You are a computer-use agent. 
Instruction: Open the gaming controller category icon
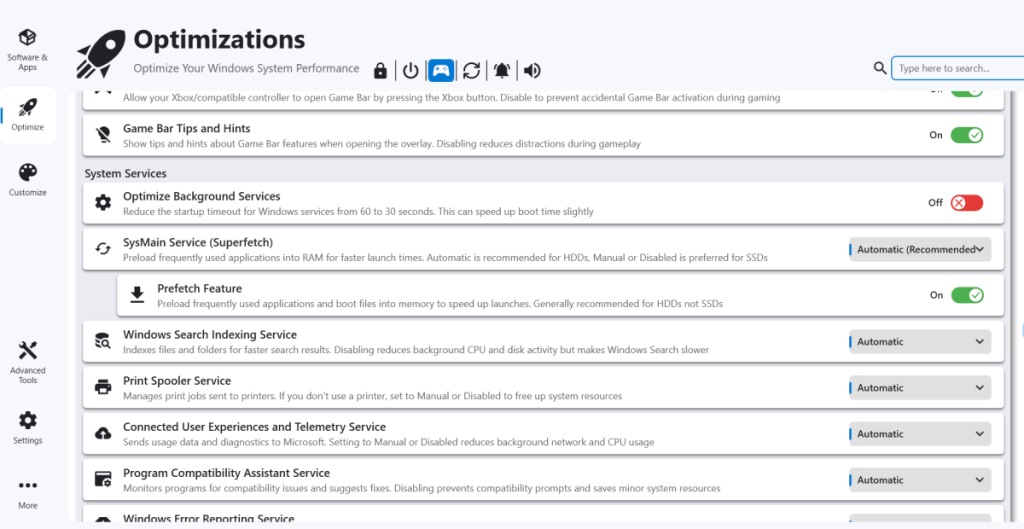point(441,71)
